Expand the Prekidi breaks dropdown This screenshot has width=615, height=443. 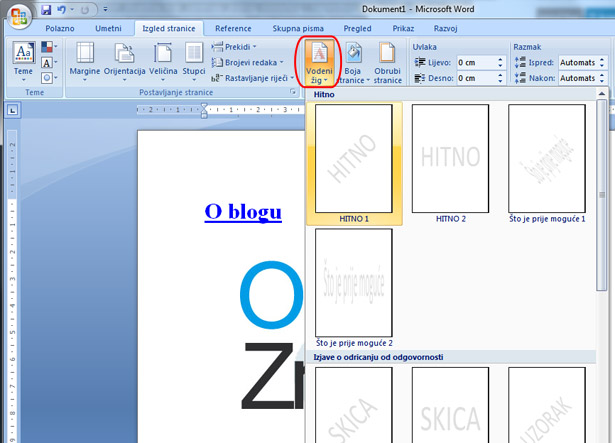[235, 47]
